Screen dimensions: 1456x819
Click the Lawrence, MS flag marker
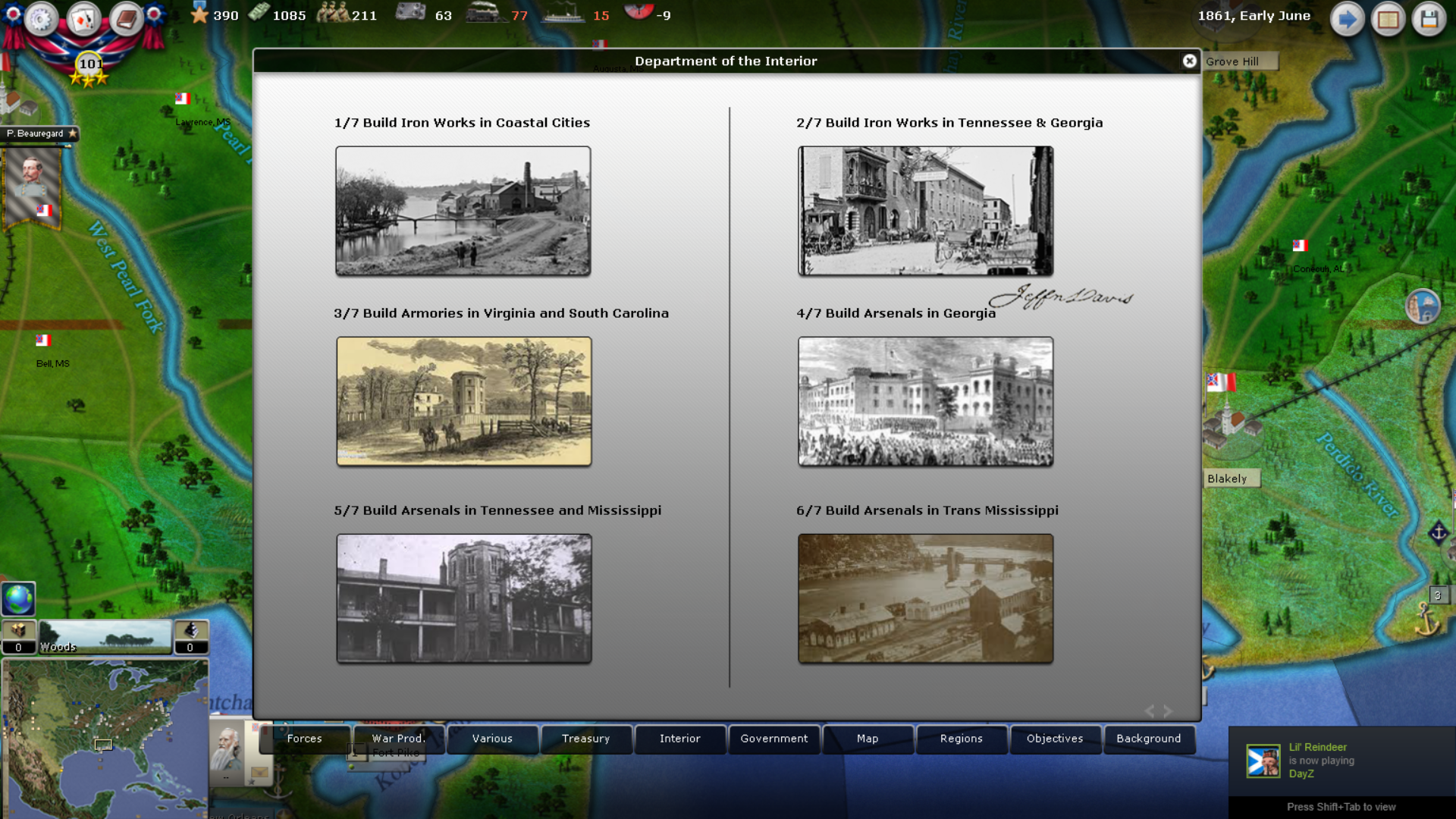(183, 99)
